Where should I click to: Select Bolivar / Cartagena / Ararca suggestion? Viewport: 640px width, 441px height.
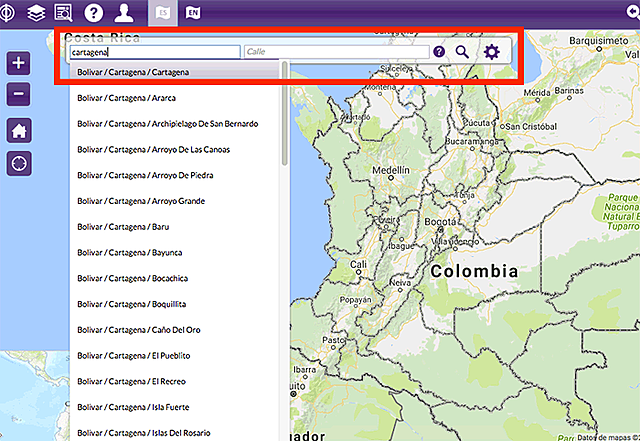[175, 98]
